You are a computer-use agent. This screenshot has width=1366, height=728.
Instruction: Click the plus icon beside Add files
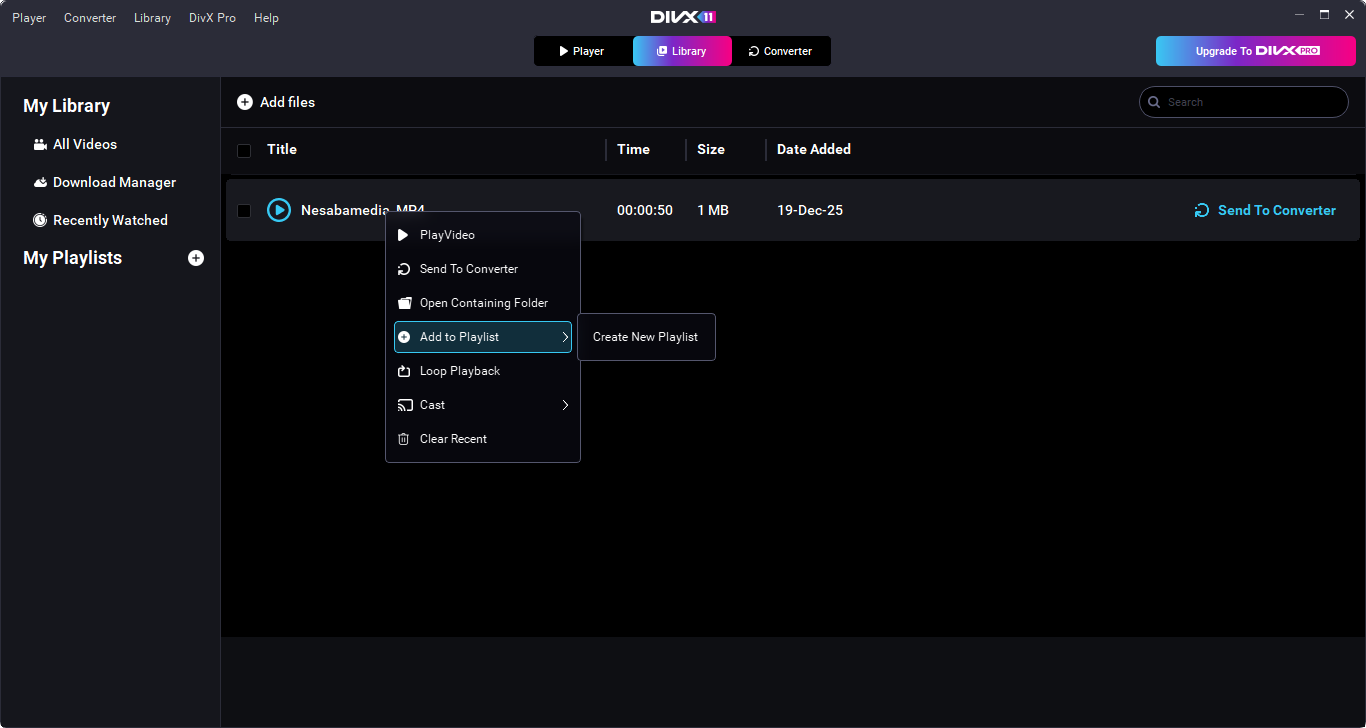tap(245, 102)
